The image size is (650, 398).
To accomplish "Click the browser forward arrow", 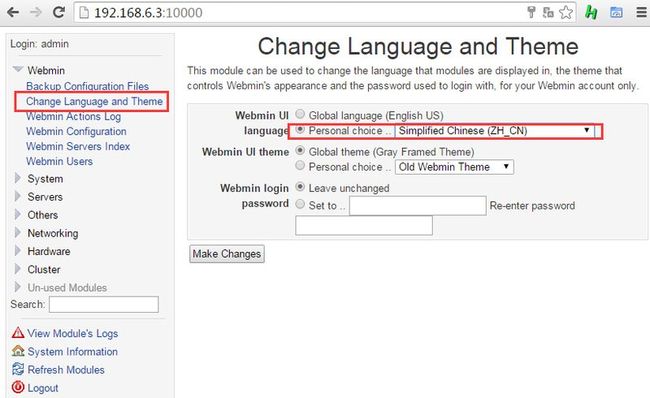I will coord(36,12).
